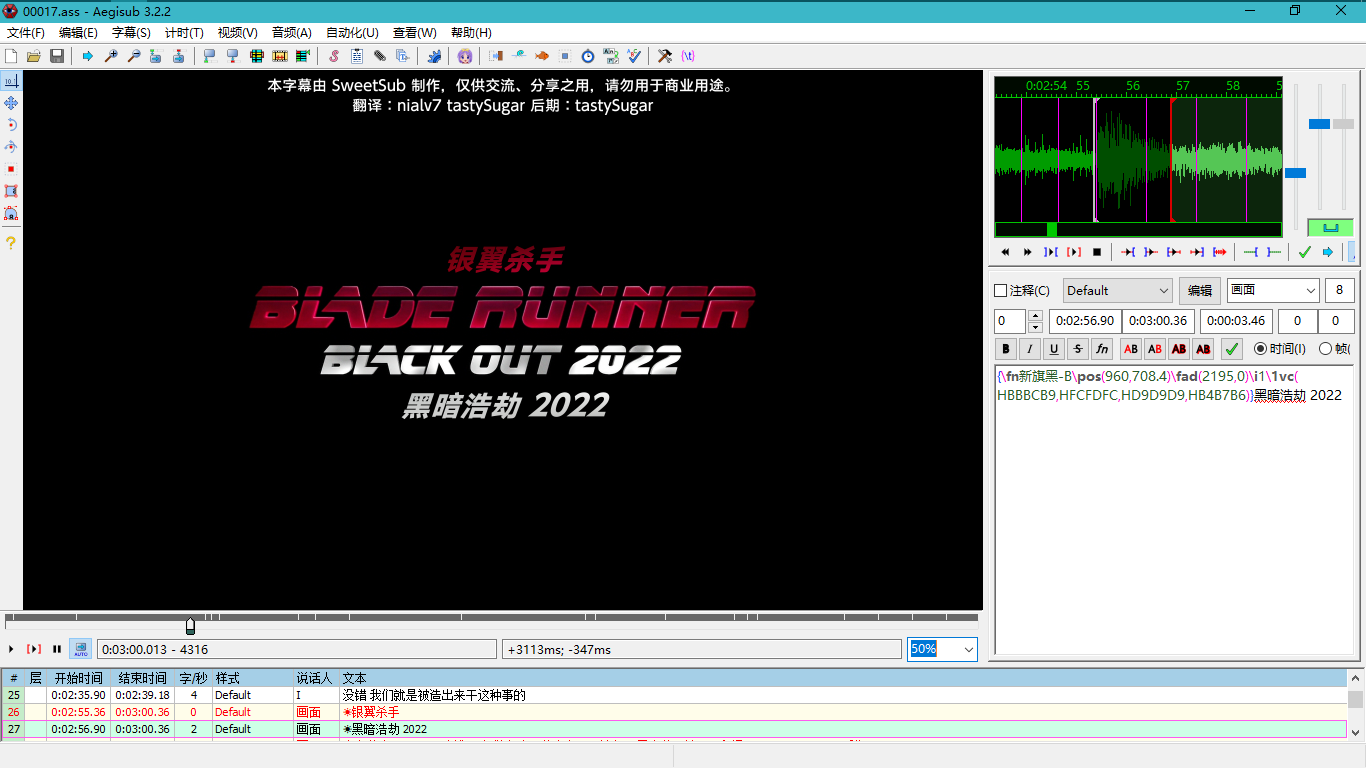Open visual typesetting help question icon
Screen dimensions: 1366x768
click(11, 243)
